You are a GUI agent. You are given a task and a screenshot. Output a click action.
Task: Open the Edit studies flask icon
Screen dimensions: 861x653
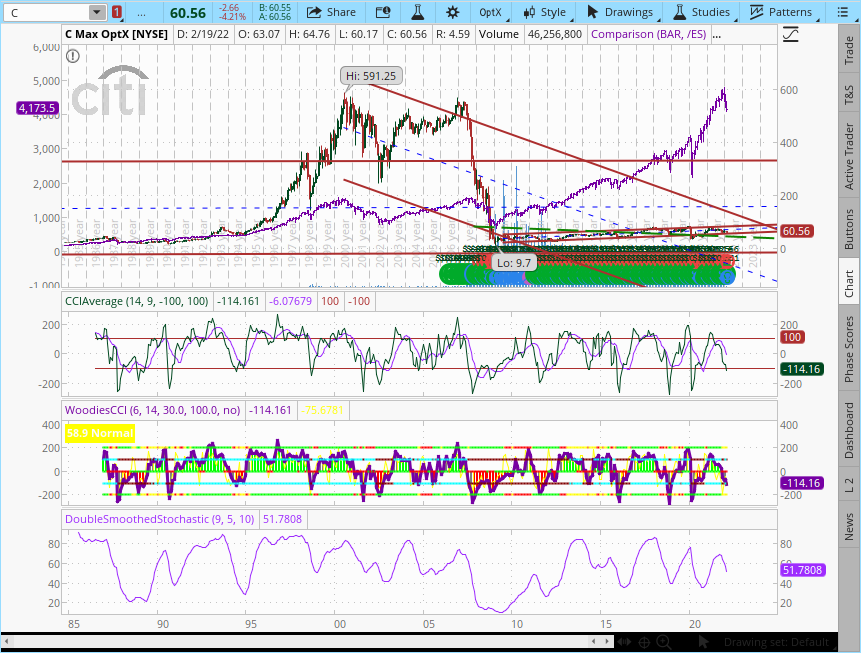[x=415, y=12]
